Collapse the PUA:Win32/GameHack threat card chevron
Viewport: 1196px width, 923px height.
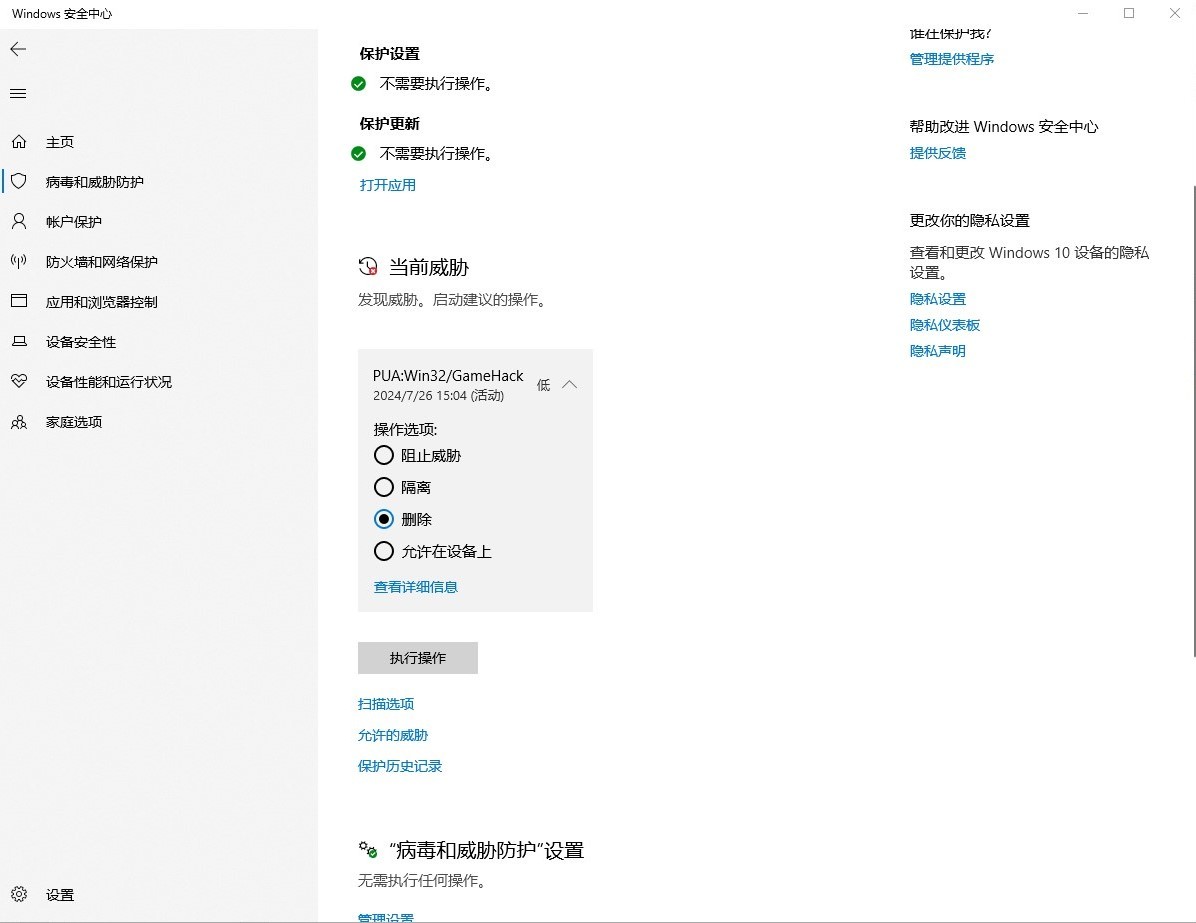pos(569,384)
